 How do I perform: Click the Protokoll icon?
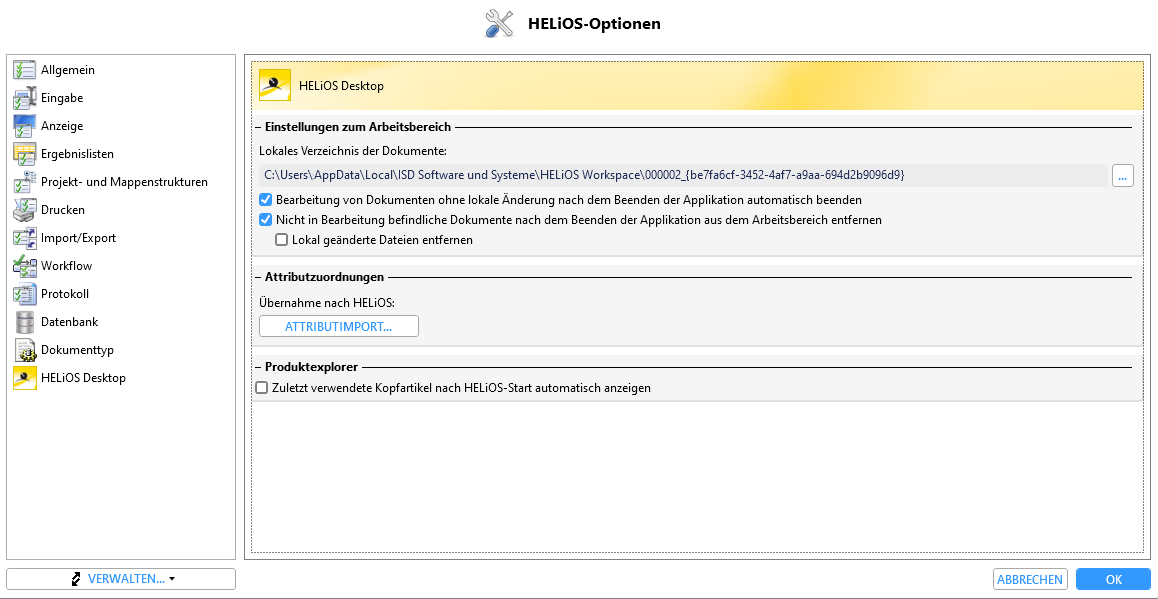coord(24,295)
